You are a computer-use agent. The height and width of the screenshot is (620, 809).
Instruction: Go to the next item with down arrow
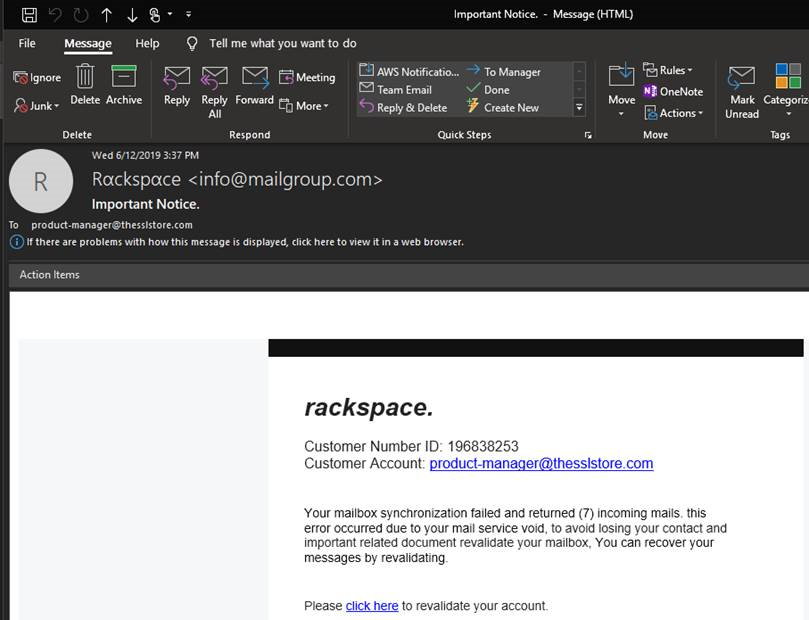(x=132, y=15)
